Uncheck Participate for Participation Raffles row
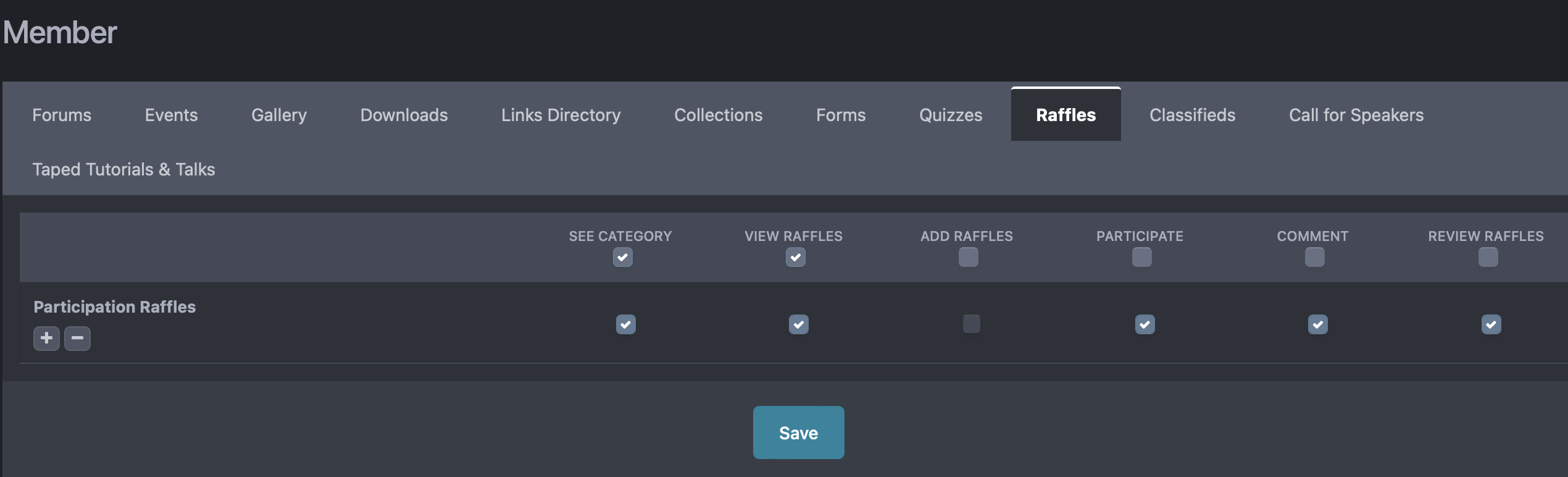Screen dimensions: 1568x477 coord(1145,324)
